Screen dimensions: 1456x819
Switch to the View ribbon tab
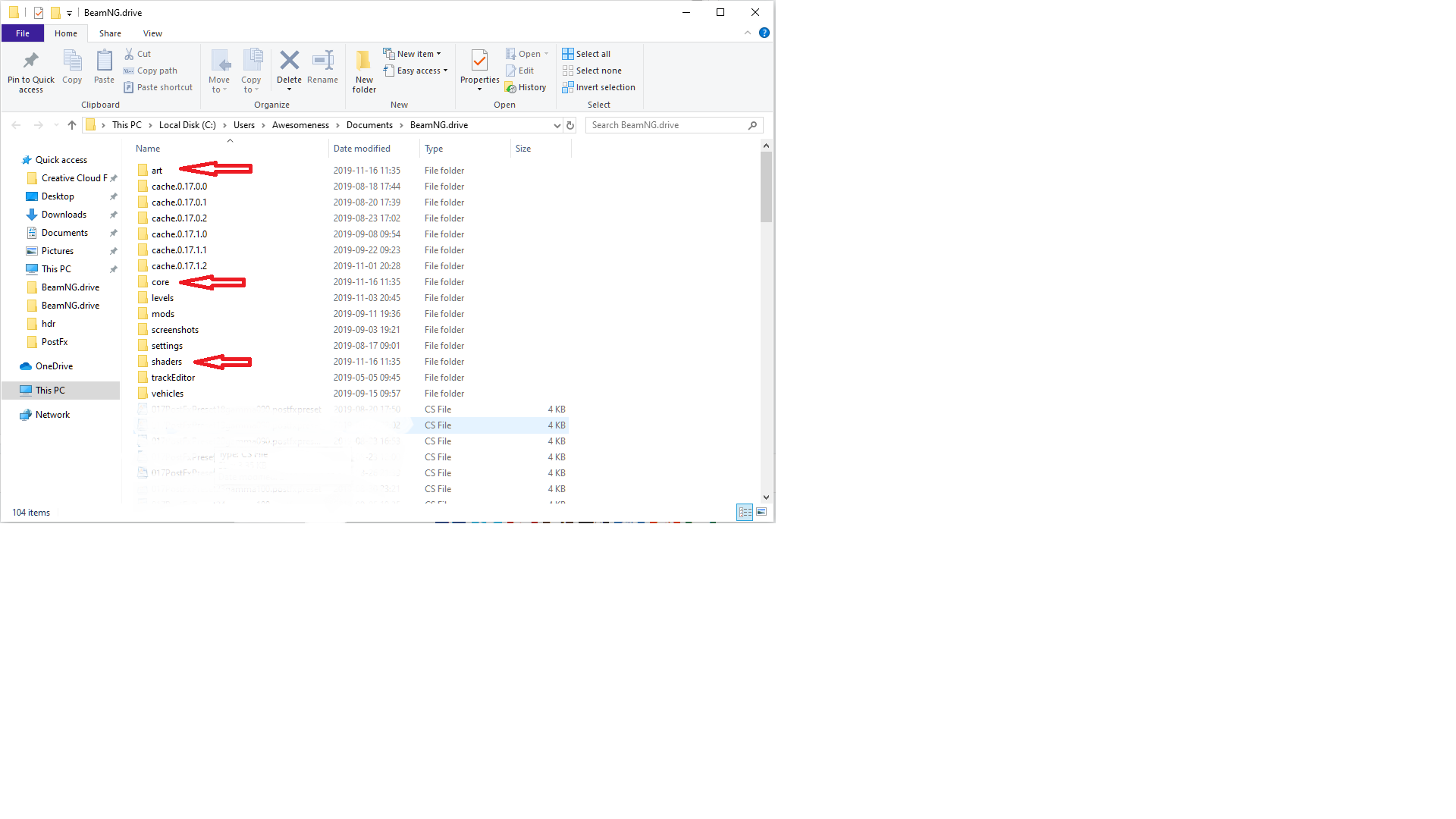(x=152, y=33)
